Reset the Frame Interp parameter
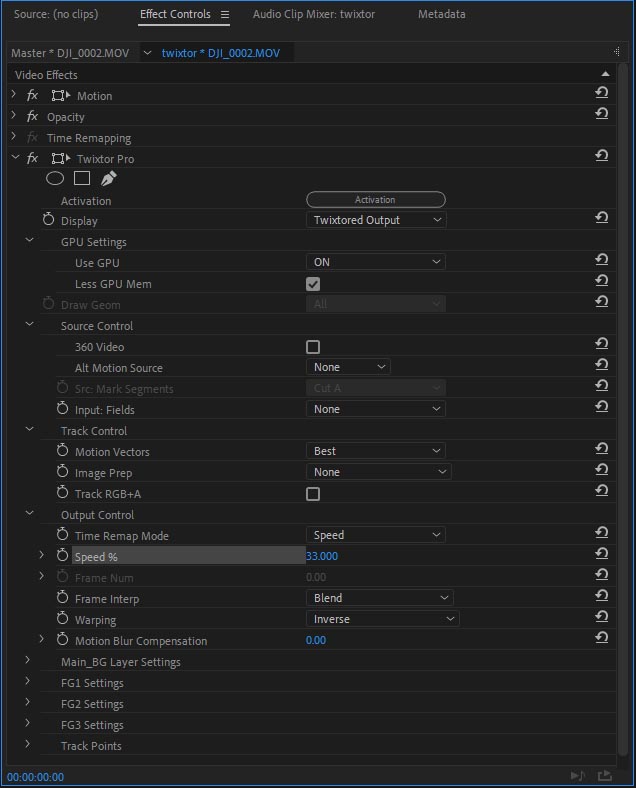The image size is (636, 788). (601, 596)
